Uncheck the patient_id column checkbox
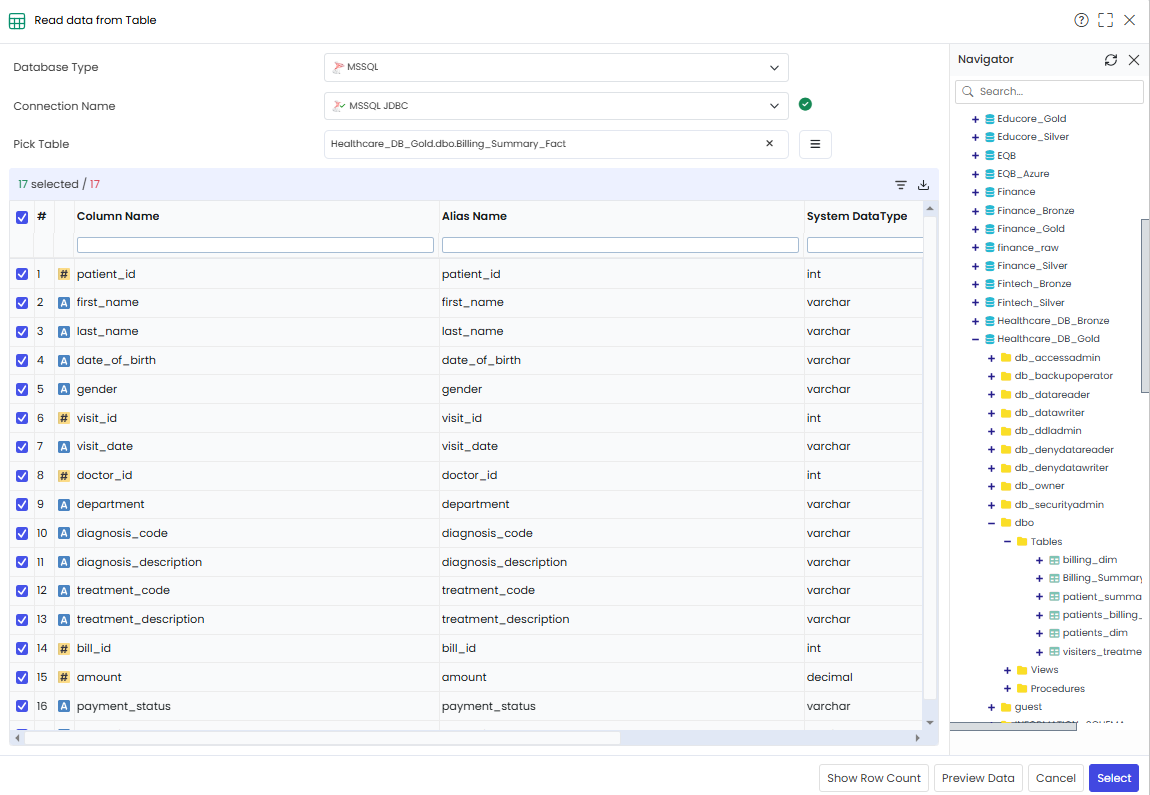The height and width of the screenshot is (795, 1150). tap(22, 274)
